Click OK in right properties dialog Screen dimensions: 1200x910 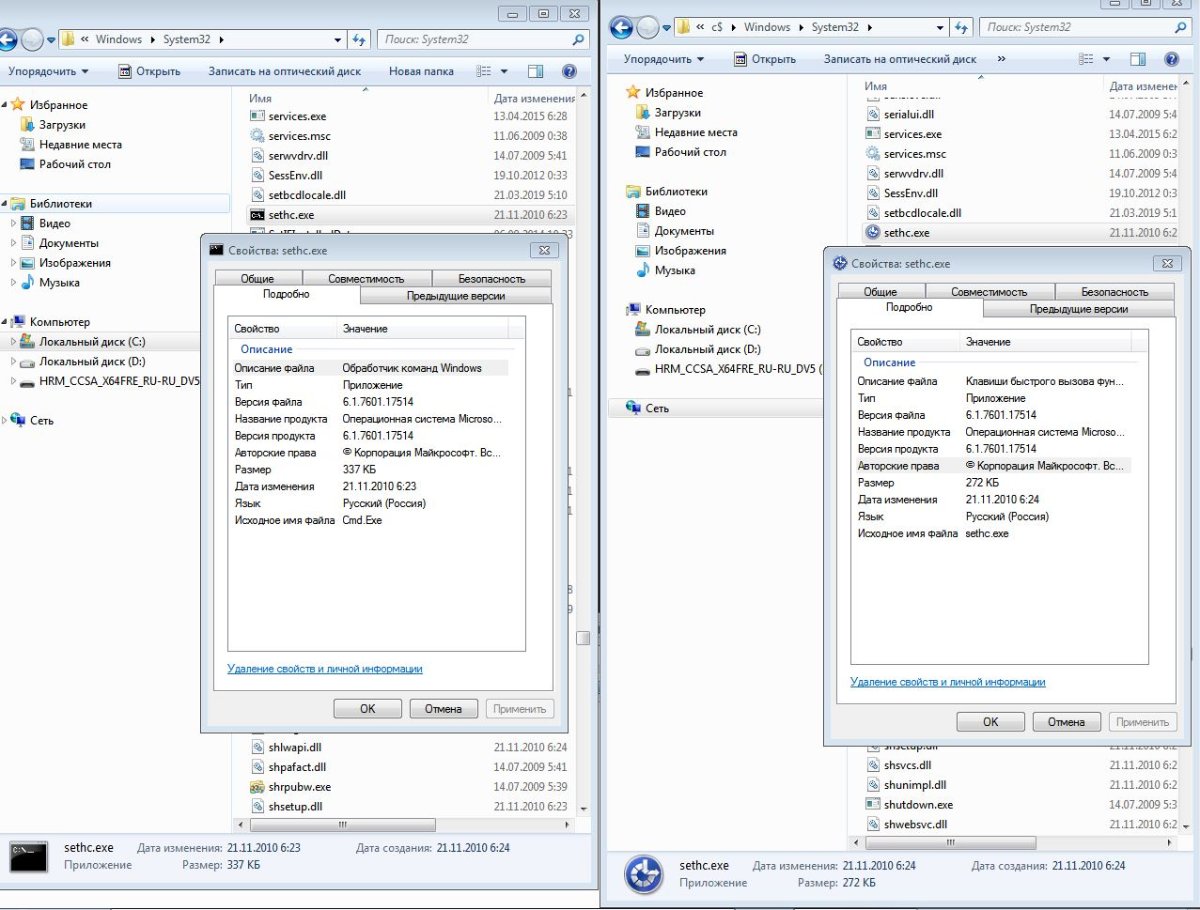coord(990,722)
